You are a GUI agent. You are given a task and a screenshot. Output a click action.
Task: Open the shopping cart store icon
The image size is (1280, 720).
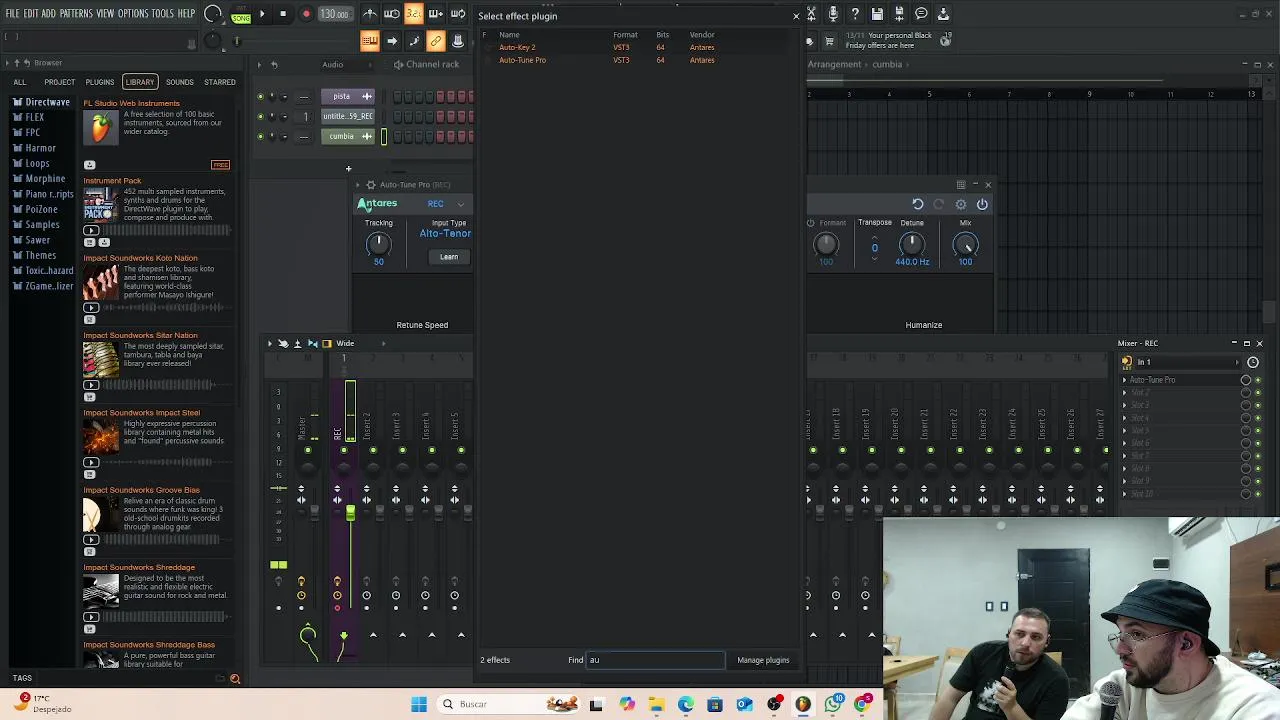click(x=829, y=41)
